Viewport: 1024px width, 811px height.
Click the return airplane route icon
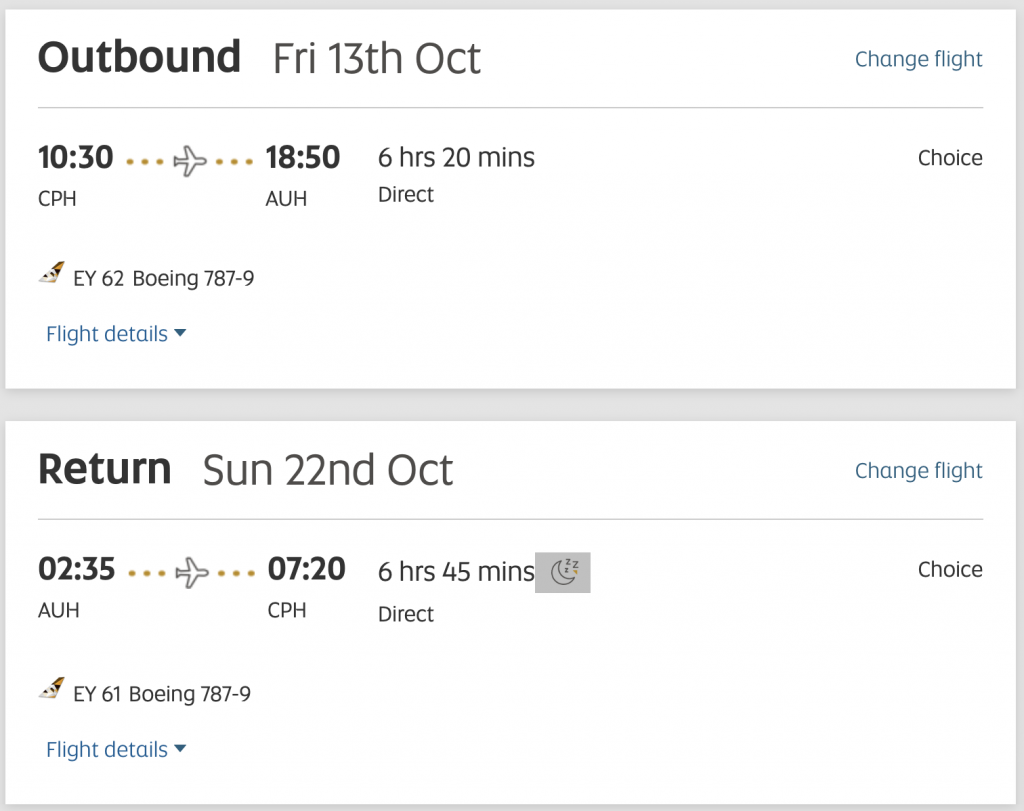(x=192, y=573)
